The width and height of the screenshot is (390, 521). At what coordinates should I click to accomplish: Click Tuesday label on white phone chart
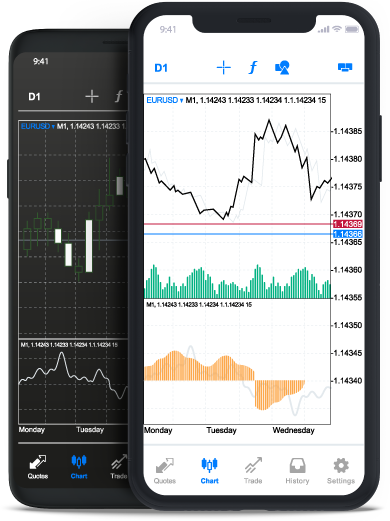pyautogui.click(x=221, y=430)
